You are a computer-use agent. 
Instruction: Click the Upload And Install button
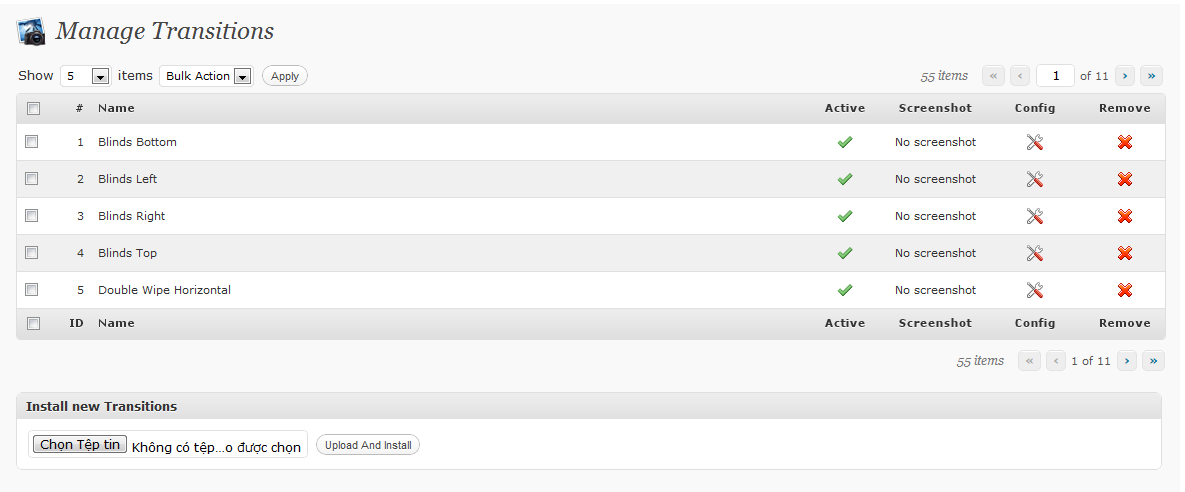click(x=368, y=445)
